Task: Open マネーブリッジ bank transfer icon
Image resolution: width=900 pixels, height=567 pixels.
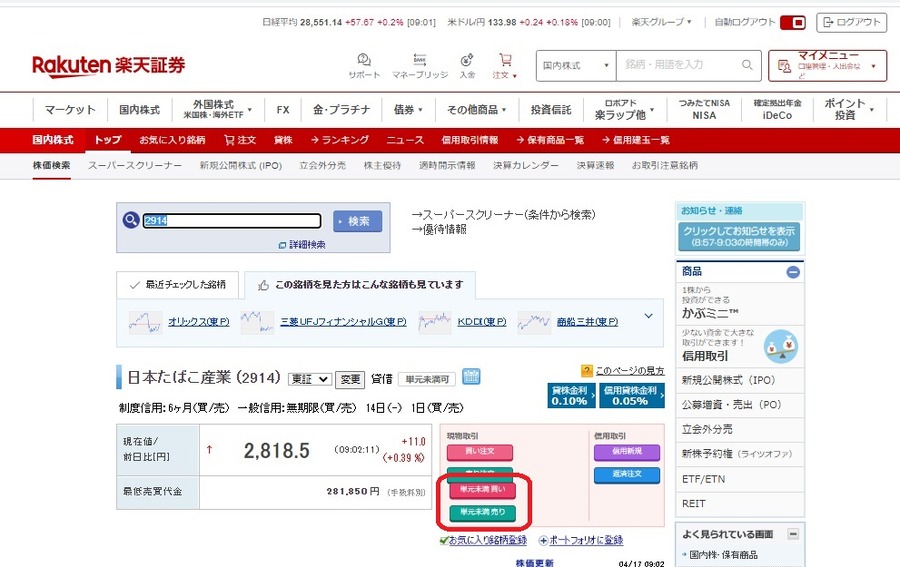Action: click(x=420, y=65)
